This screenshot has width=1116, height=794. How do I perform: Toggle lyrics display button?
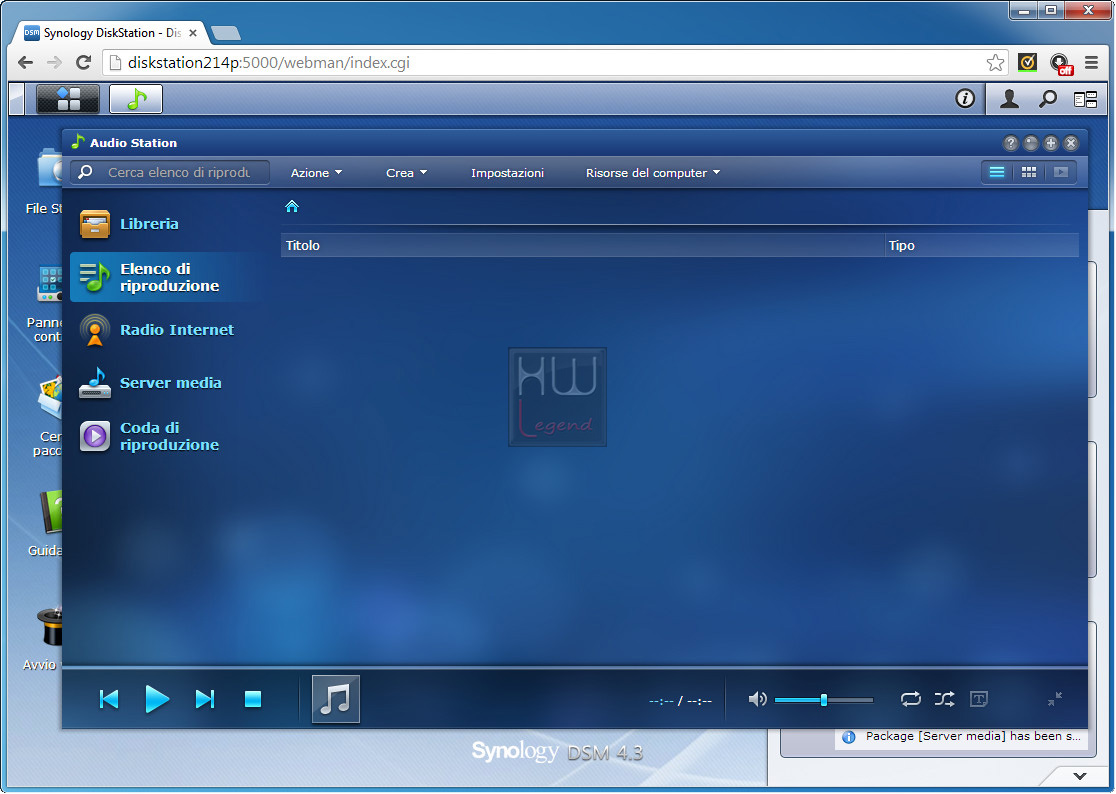(979, 699)
